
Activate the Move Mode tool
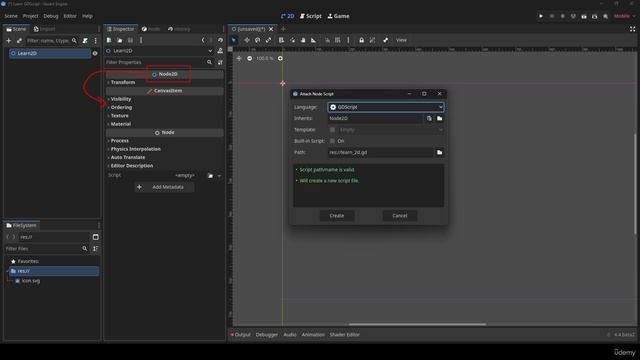pos(247,40)
